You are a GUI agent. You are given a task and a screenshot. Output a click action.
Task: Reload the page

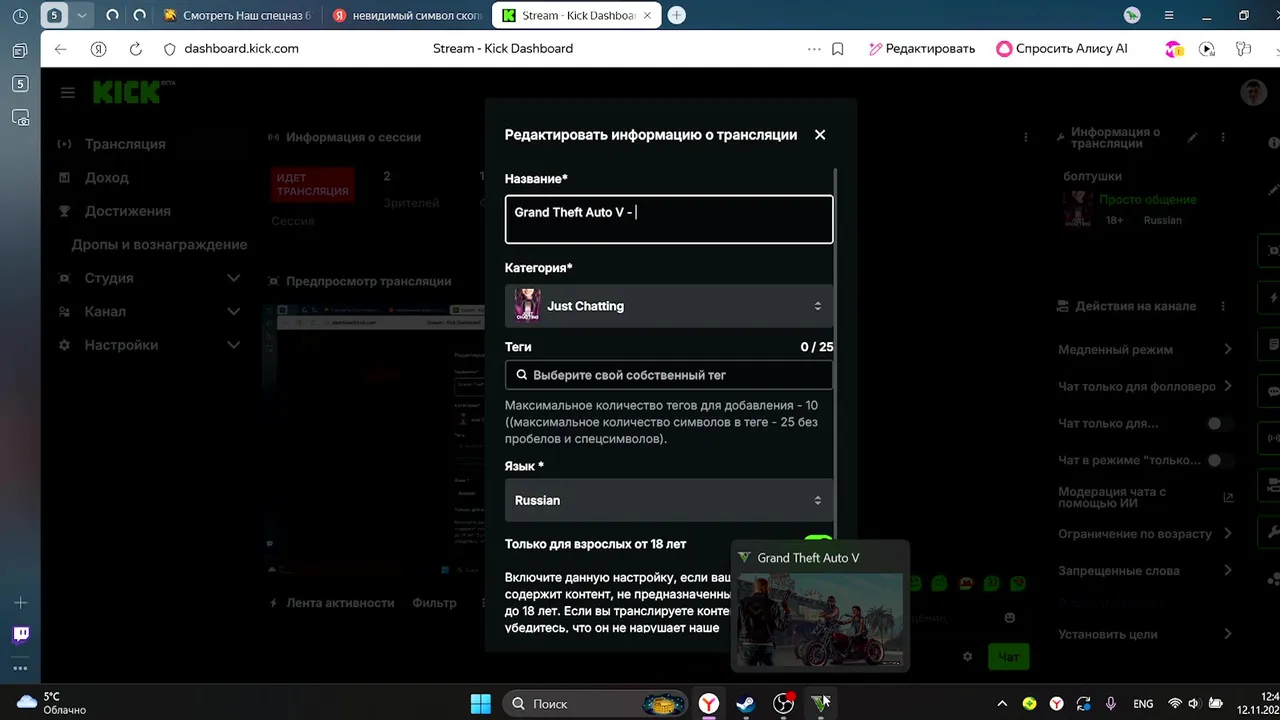135,48
